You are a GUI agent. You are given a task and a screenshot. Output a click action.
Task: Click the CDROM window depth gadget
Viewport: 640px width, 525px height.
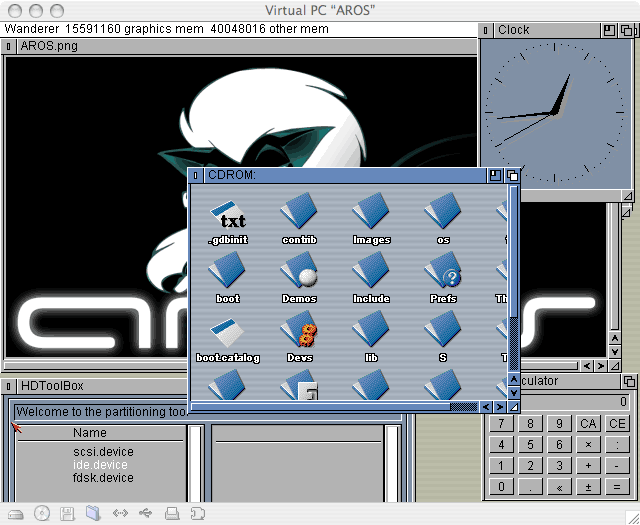pyautogui.click(x=512, y=176)
